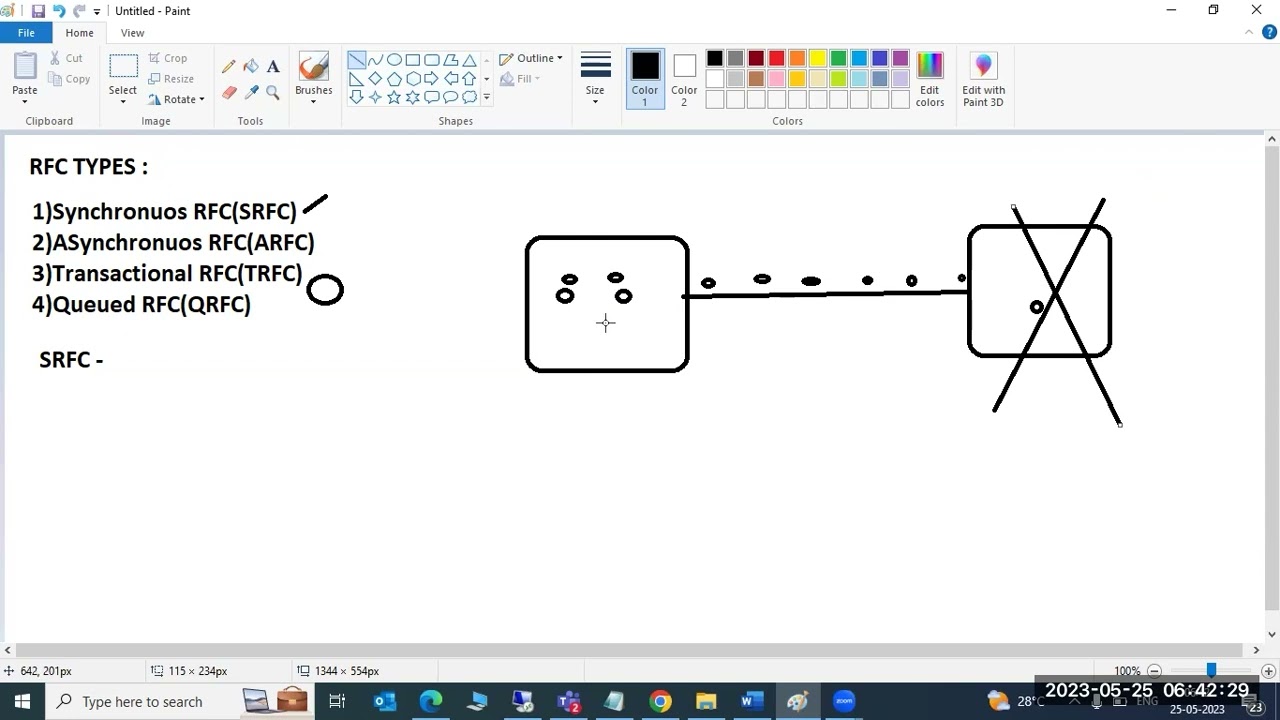Open the Rotate dropdown
1280x720 pixels.
pyautogui.click(x=176, y=100)
